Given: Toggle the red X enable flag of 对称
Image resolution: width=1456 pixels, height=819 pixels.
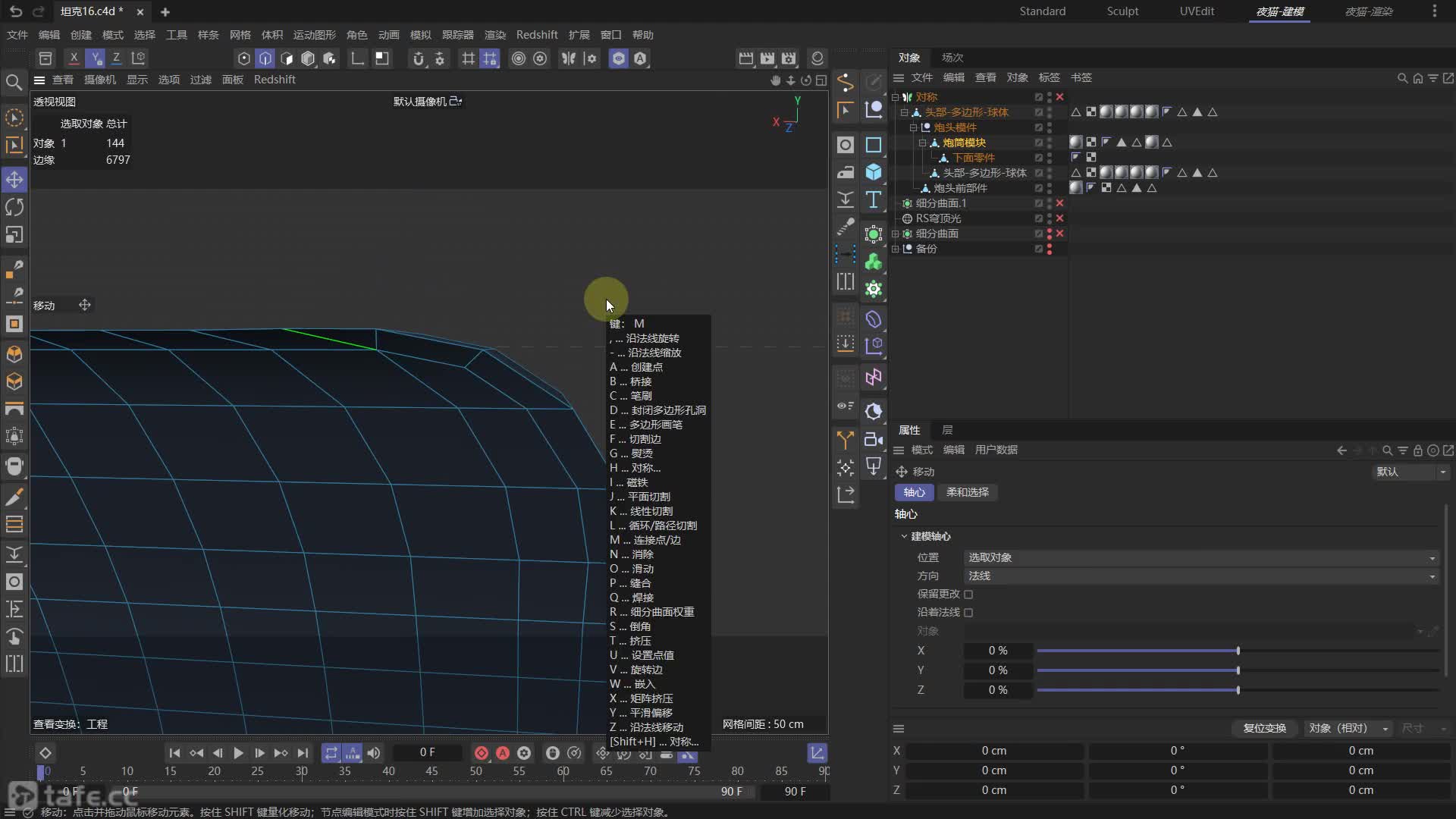Looking at the screenshot, I should [1059, 97].
